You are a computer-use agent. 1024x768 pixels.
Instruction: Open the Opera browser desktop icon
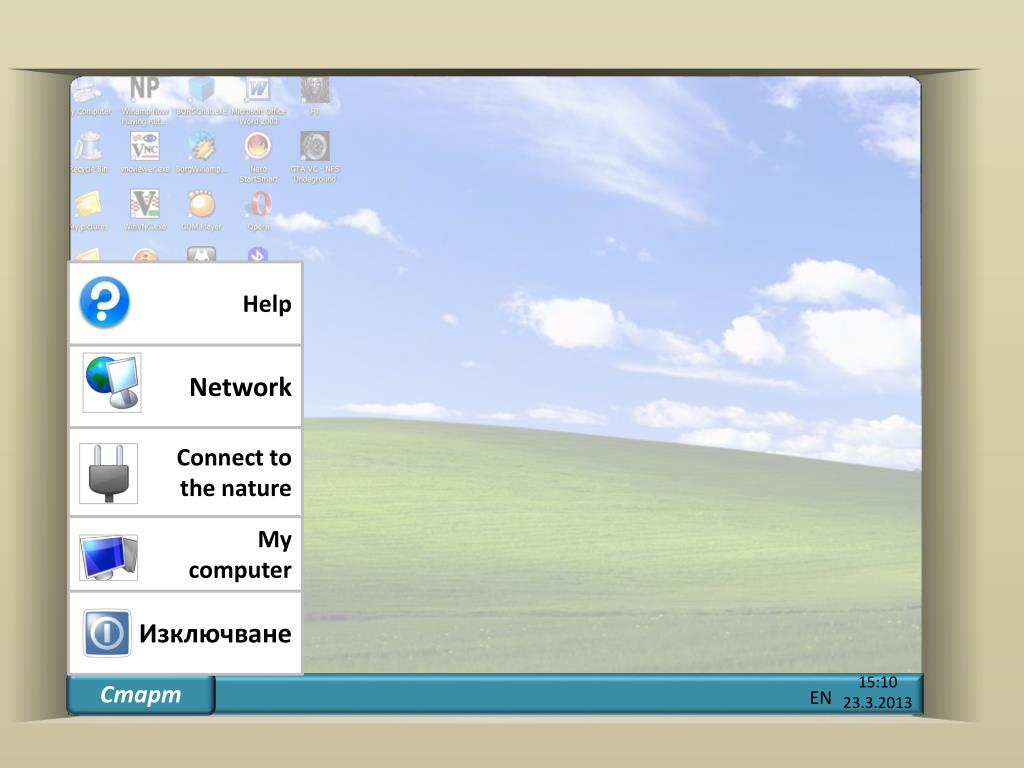259,210
